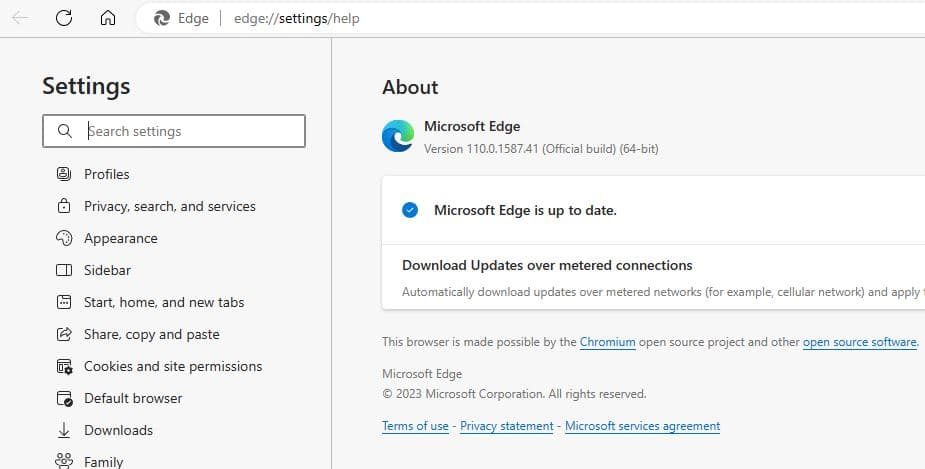Viewport: 925px width, 469px height.
Task: Click the Appearance palette icon
Action: click(x=64, y=238)
